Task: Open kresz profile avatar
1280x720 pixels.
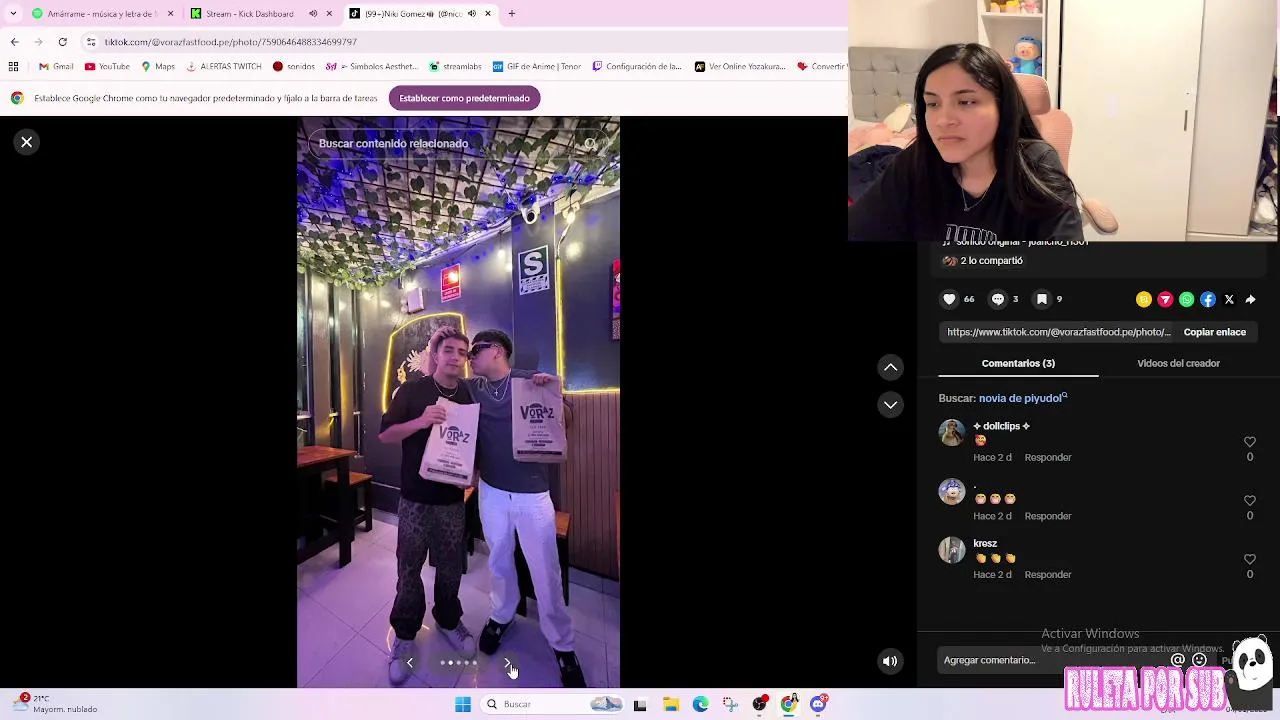Action: [952, 550]
